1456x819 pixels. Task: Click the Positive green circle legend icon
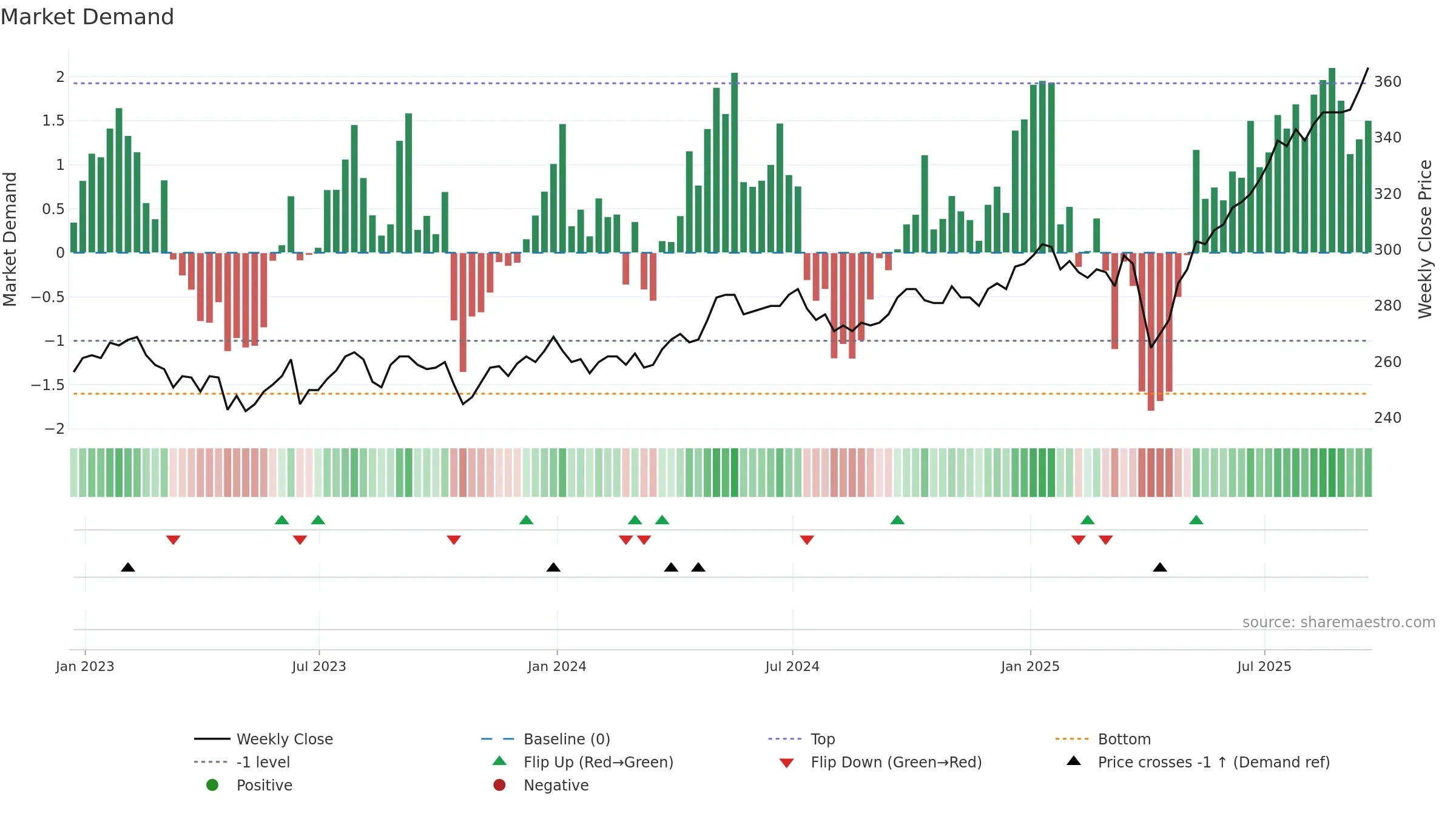coord(212,785)
